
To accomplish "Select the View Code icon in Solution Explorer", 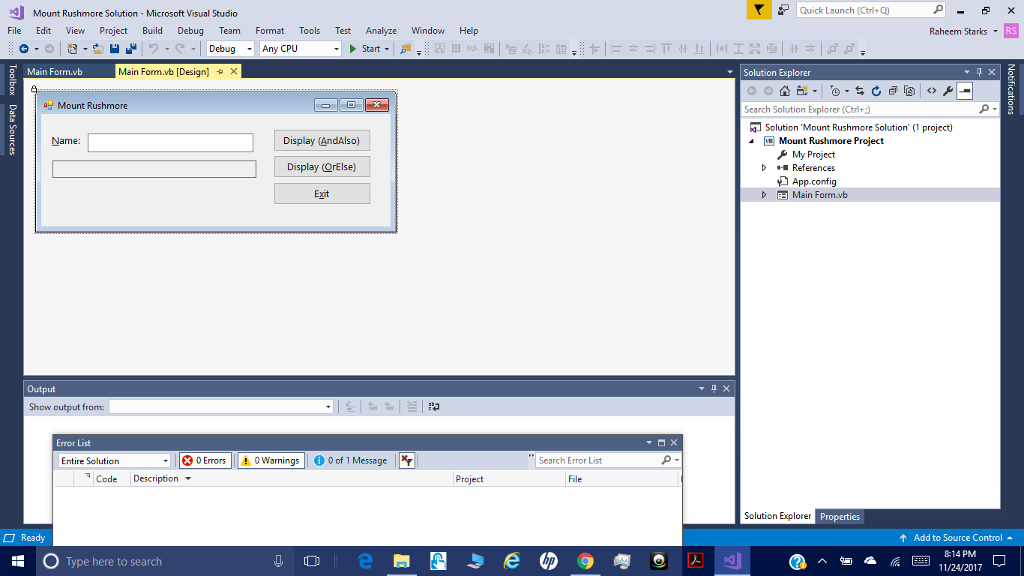I will point(931,90).
